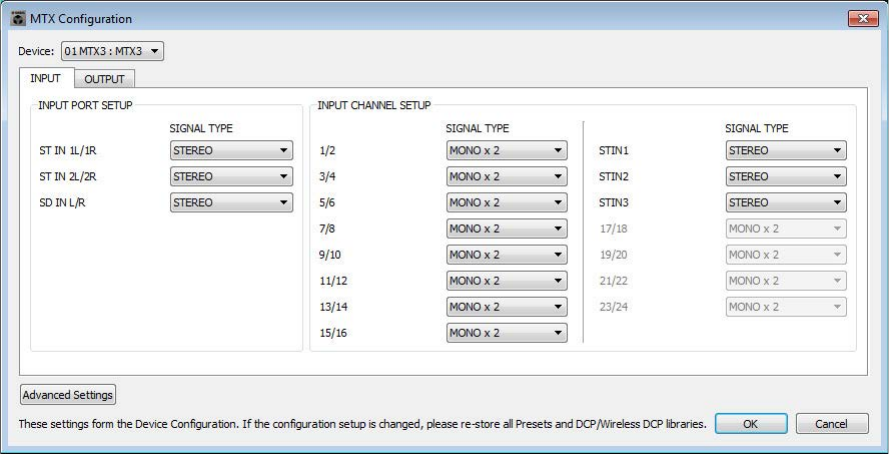Open signal type dropdown for channel 15/16
The image size is (889, 454).
(x=507, y=333)
